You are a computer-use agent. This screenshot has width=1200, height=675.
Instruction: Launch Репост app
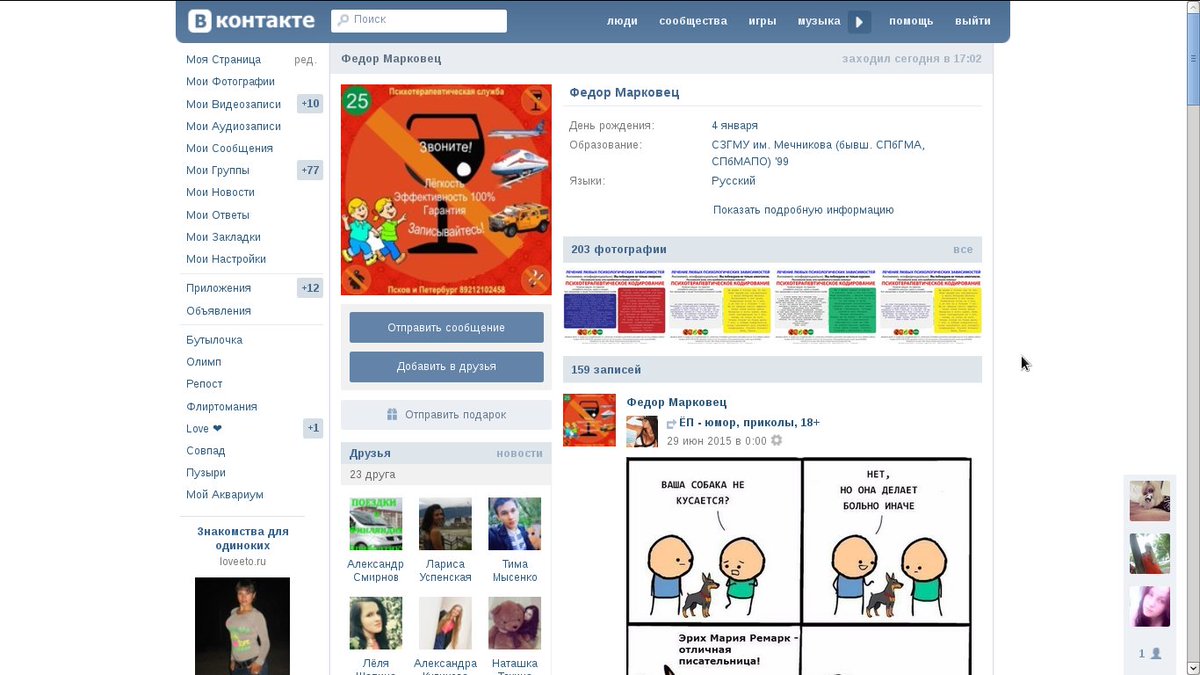(x=204, y=384)
